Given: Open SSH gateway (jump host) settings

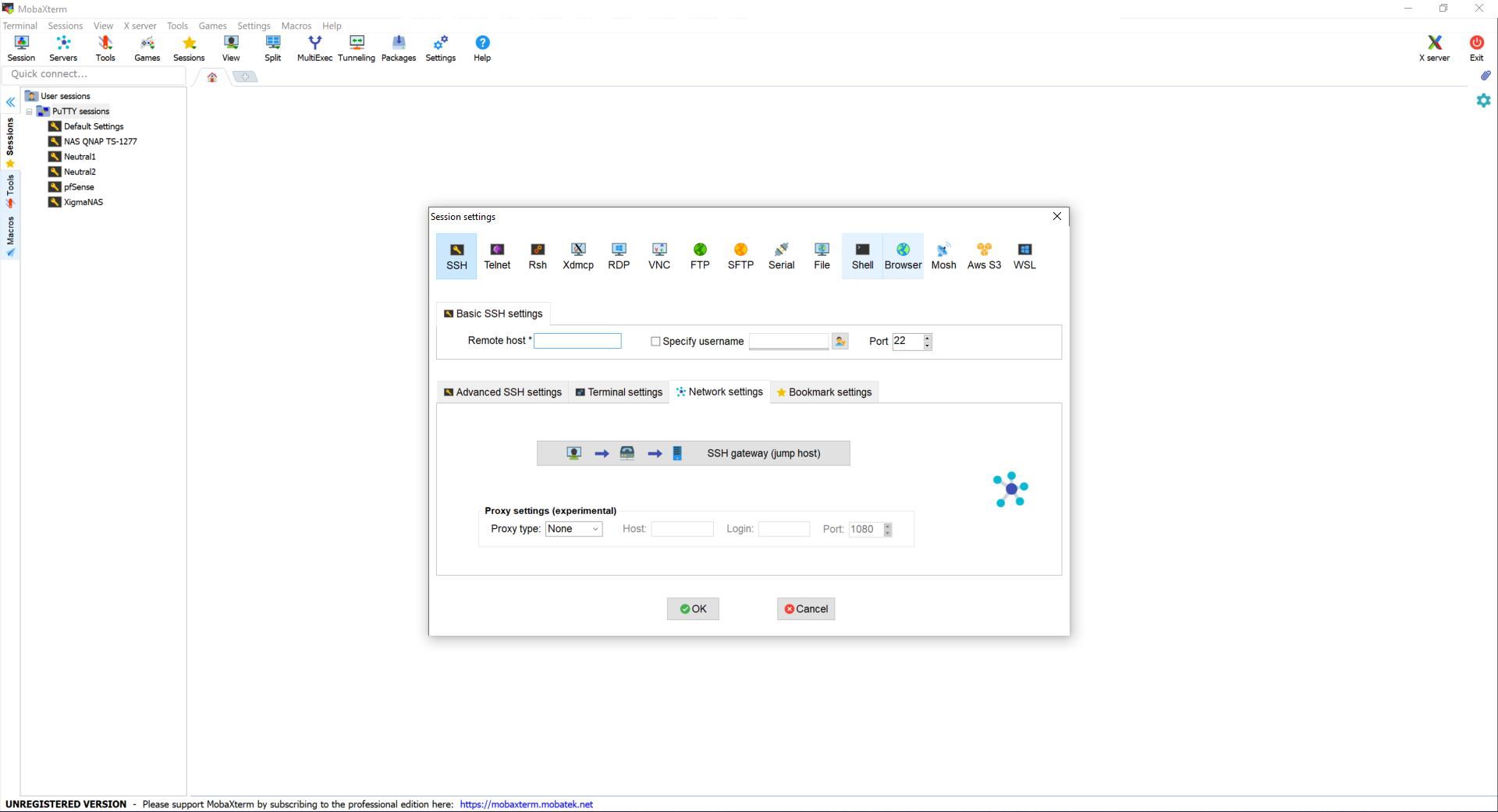Looking at the screenshot, I should [x=693, y=453].
